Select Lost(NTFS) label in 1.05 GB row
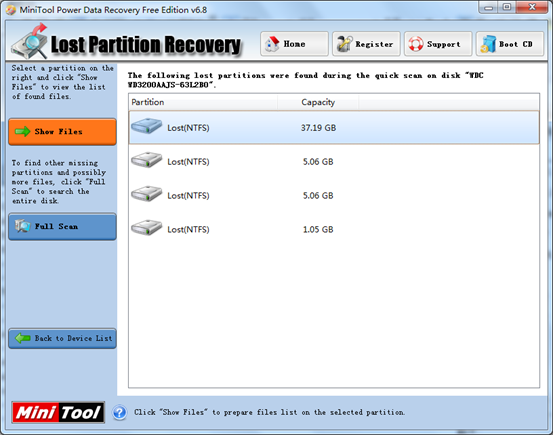The height and width of the screenshot is (436, 553). pyautogui.click(x=188, y=230)
